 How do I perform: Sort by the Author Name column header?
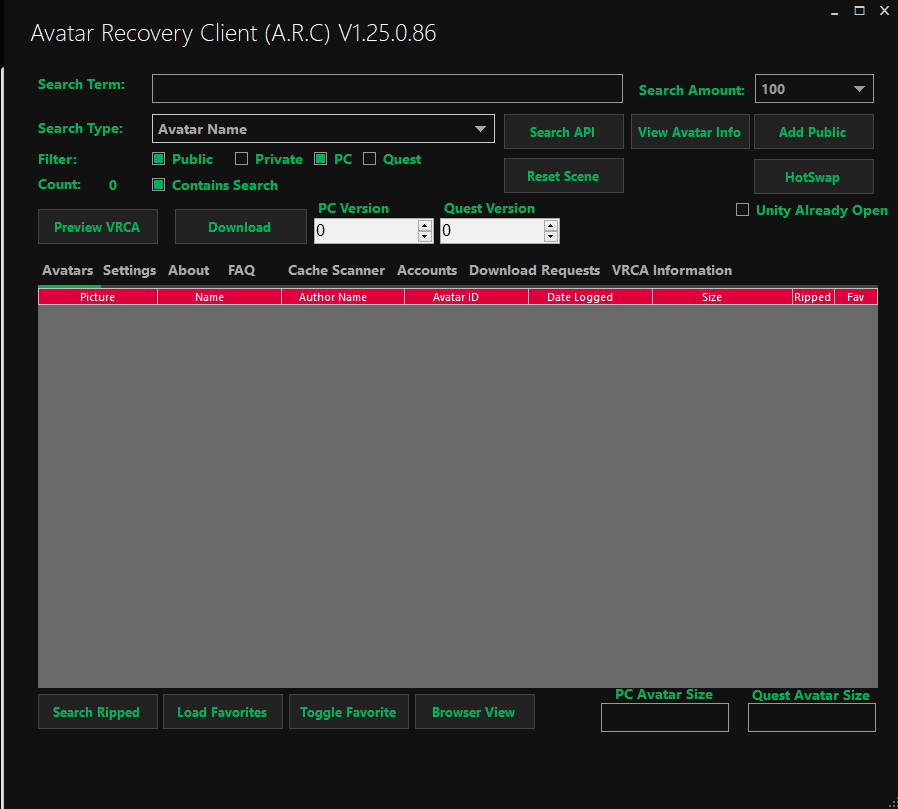[x=343, y=297]
